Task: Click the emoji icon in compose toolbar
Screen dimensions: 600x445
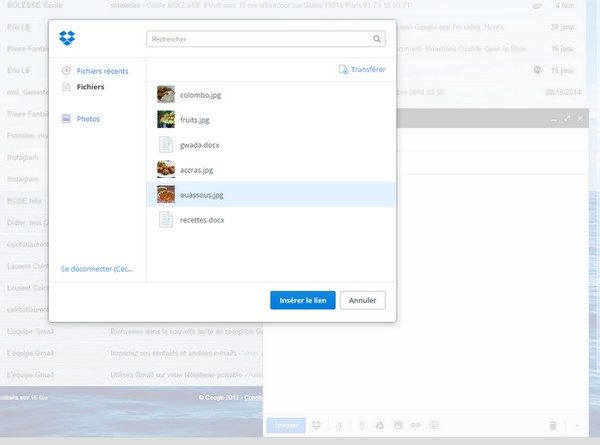Action: (x=434, y=425)
